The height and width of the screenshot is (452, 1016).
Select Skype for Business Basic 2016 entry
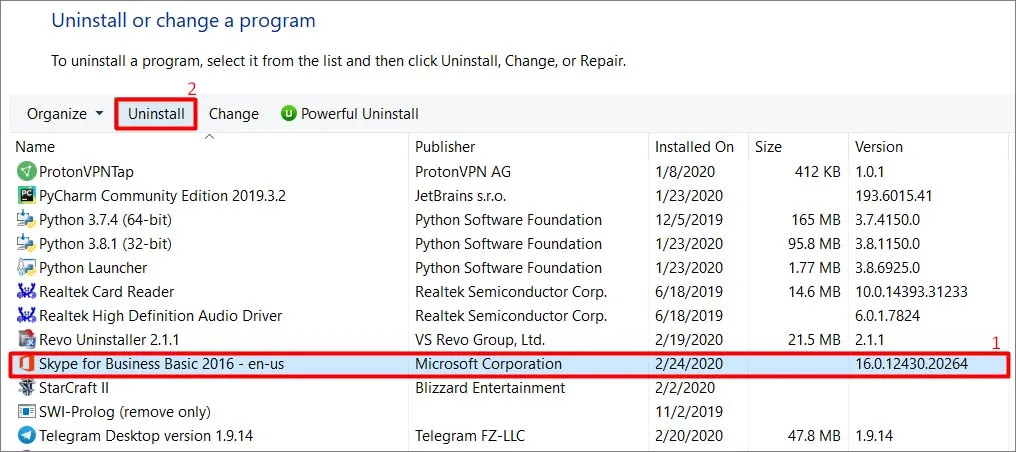point(162,364)
